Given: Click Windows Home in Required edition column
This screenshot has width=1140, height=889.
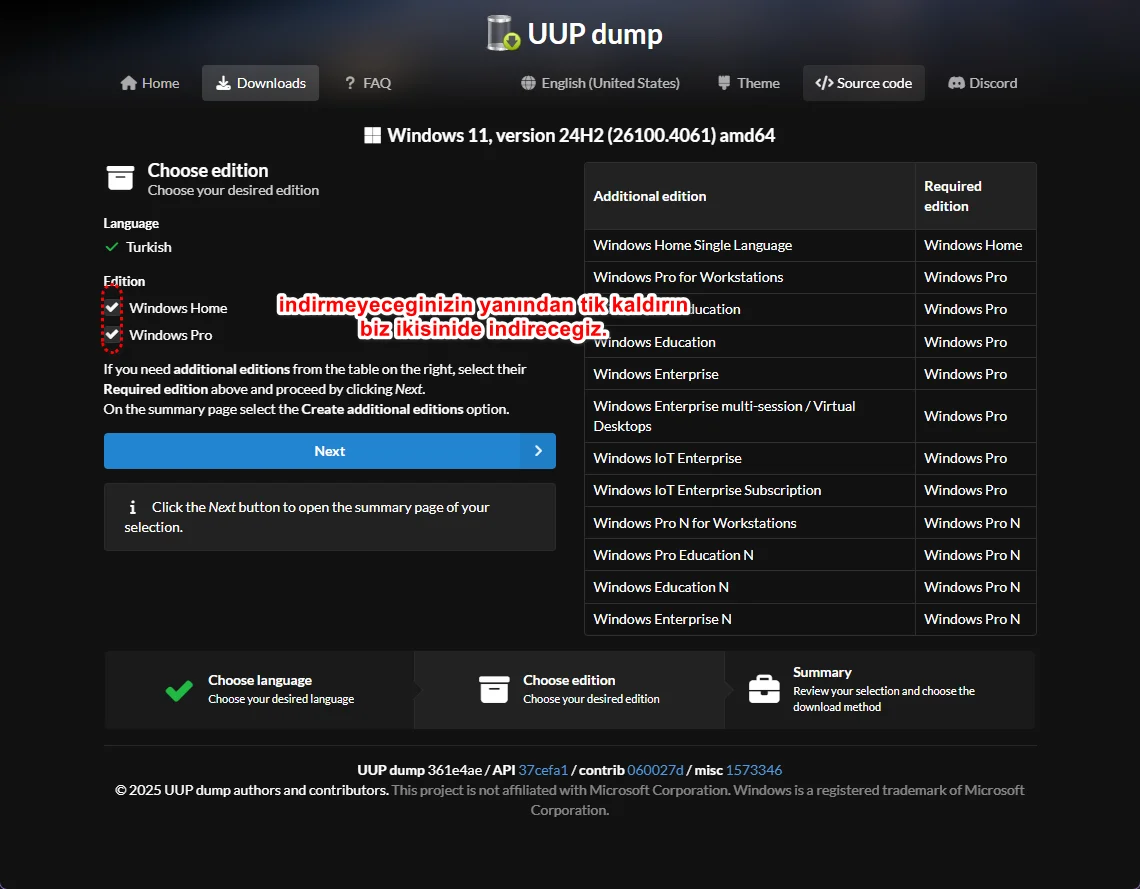Looking at the screenshot, I should point(976,245).
